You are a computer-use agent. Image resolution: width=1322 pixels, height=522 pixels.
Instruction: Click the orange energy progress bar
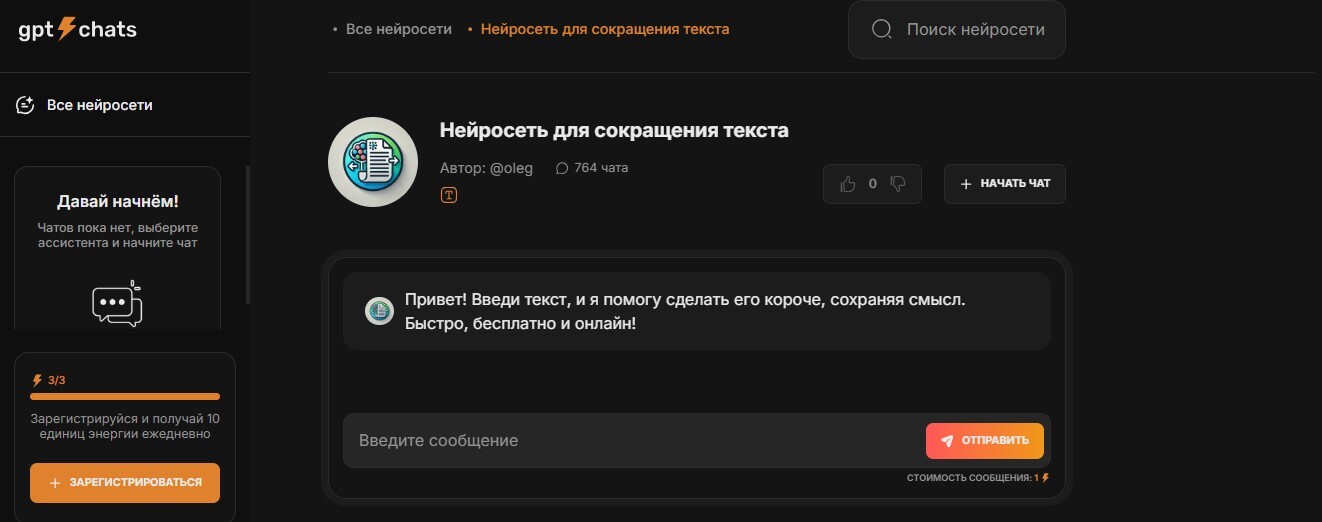(x=125, y=397)
